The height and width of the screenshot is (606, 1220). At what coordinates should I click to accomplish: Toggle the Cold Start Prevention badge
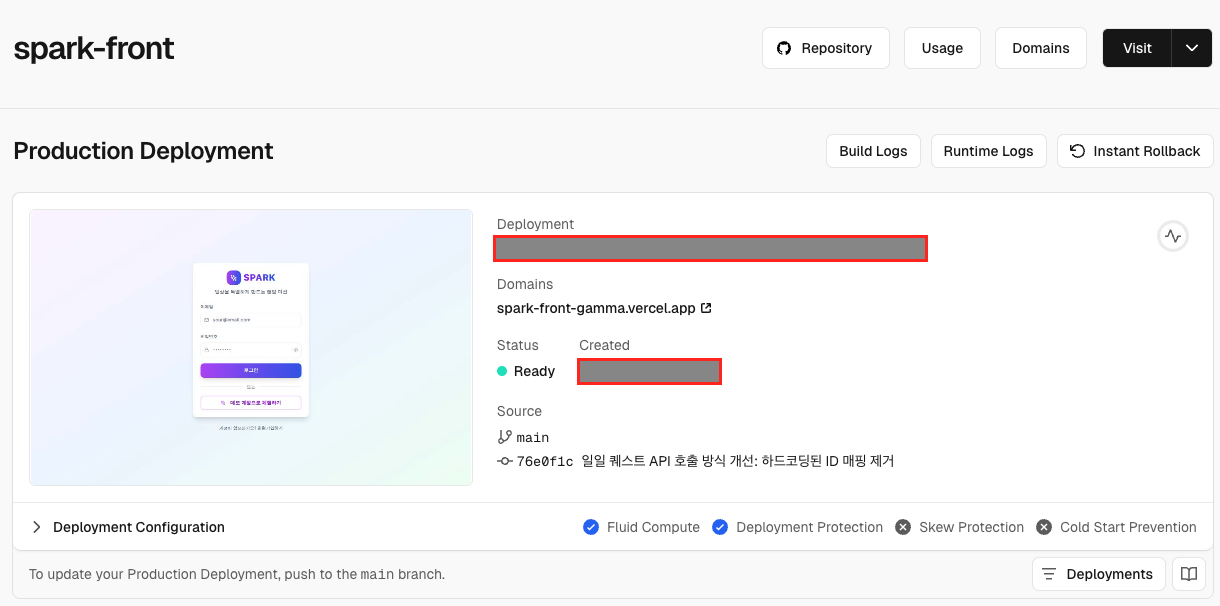point(1043,527)
